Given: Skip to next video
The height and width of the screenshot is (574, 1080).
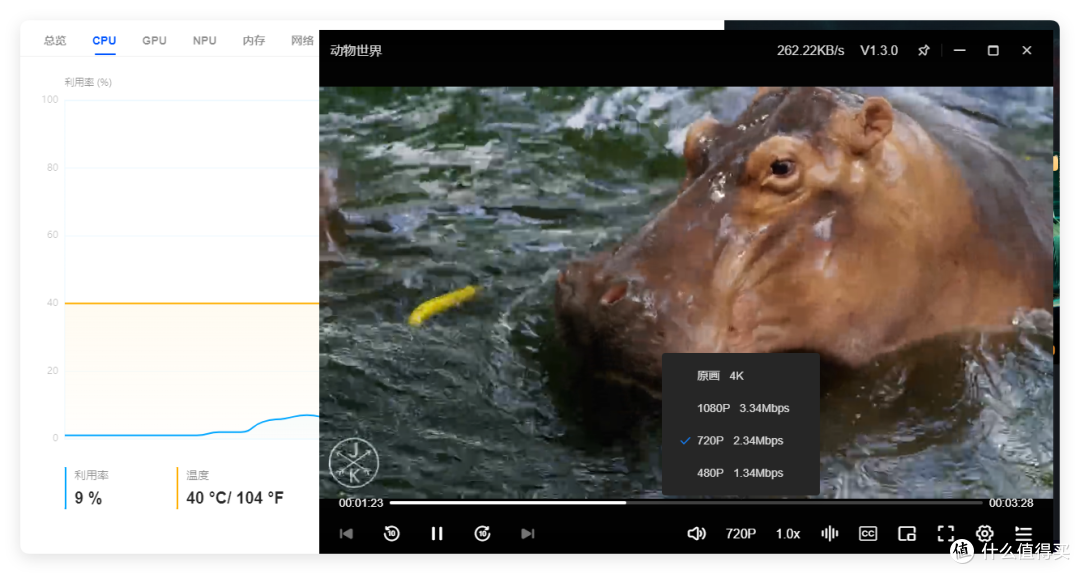Looking at the screenshot, I should [528, 533].
